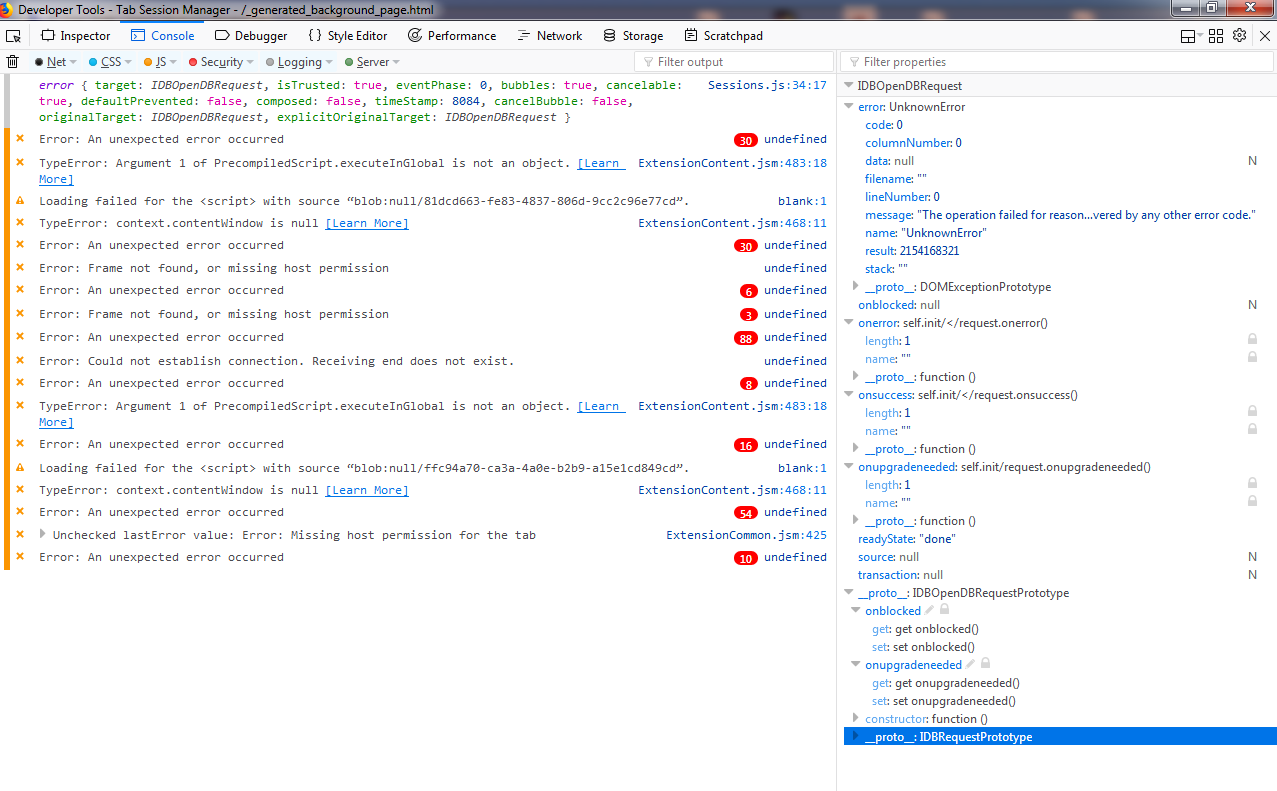
Task: Click warning icon for blob ffc94a70 row
Action: tap(20, 468)
